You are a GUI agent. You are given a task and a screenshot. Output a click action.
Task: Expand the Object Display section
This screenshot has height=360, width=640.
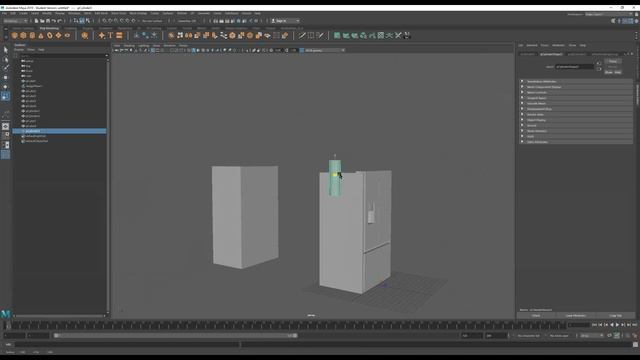pos(577,120)
